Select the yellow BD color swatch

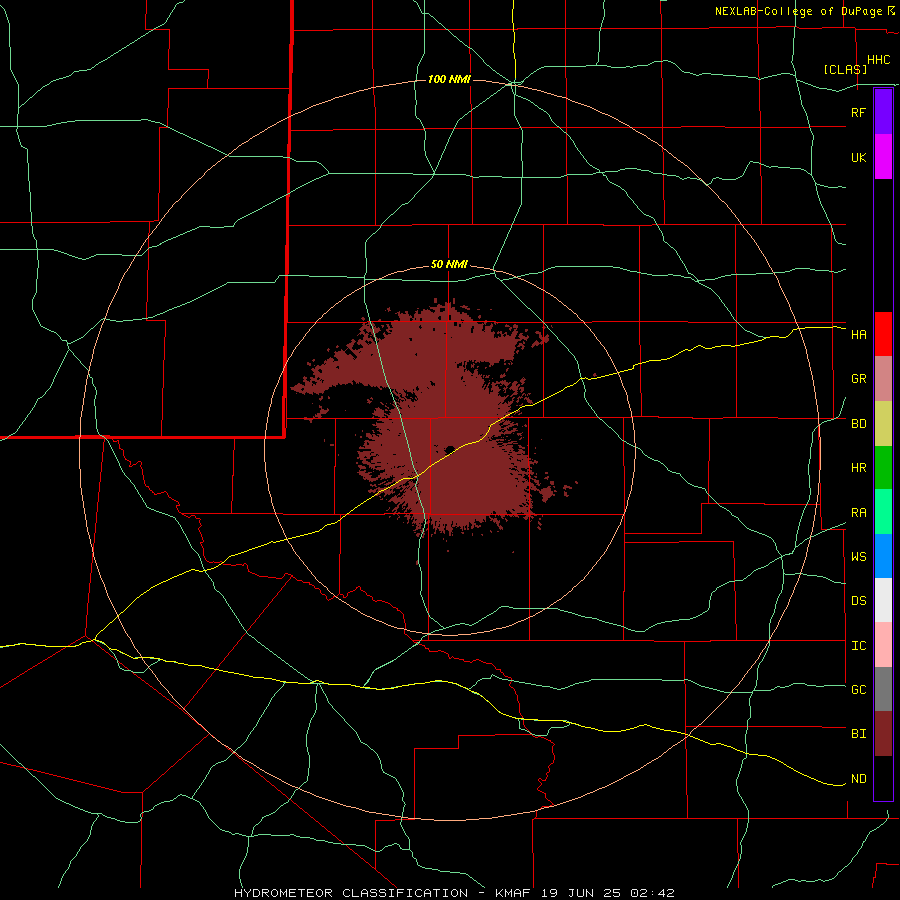883,424
